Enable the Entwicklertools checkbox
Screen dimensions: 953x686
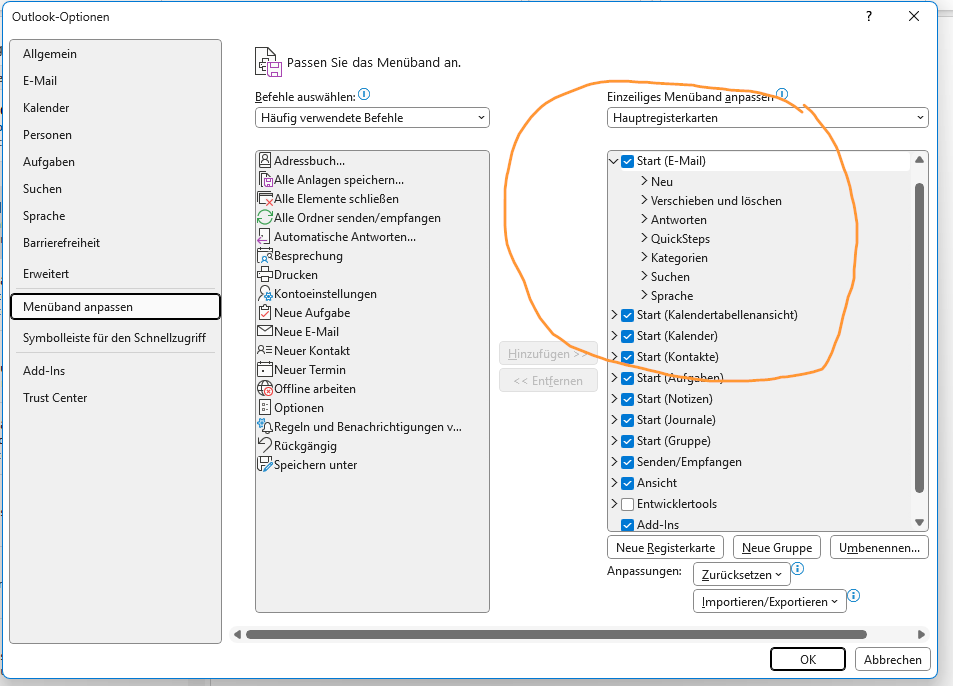point(628,504)
